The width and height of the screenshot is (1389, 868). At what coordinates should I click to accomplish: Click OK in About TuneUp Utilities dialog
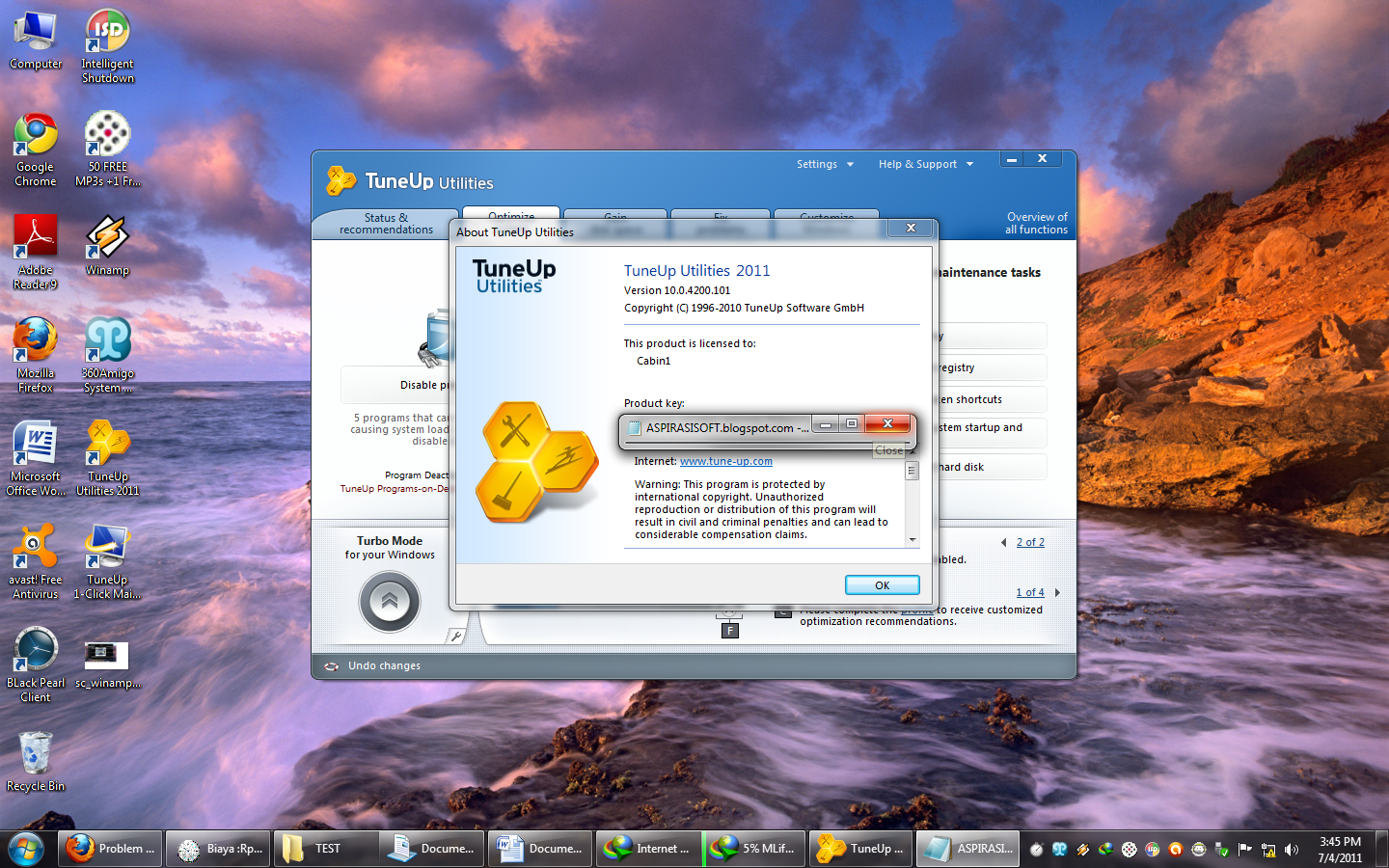tap(882, 585)
